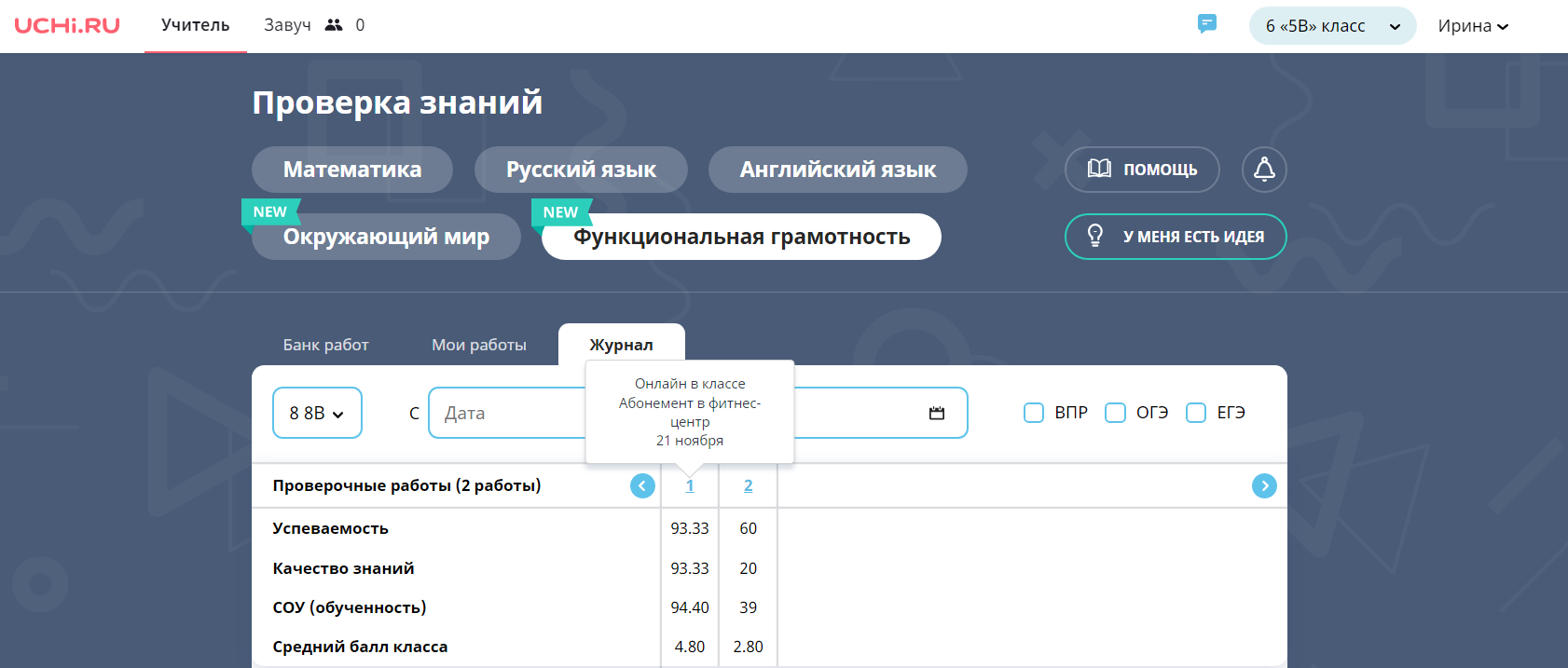Click the start Дата input field
The height and width of the screenshot is (668, 1568).
tap(508, 413)
